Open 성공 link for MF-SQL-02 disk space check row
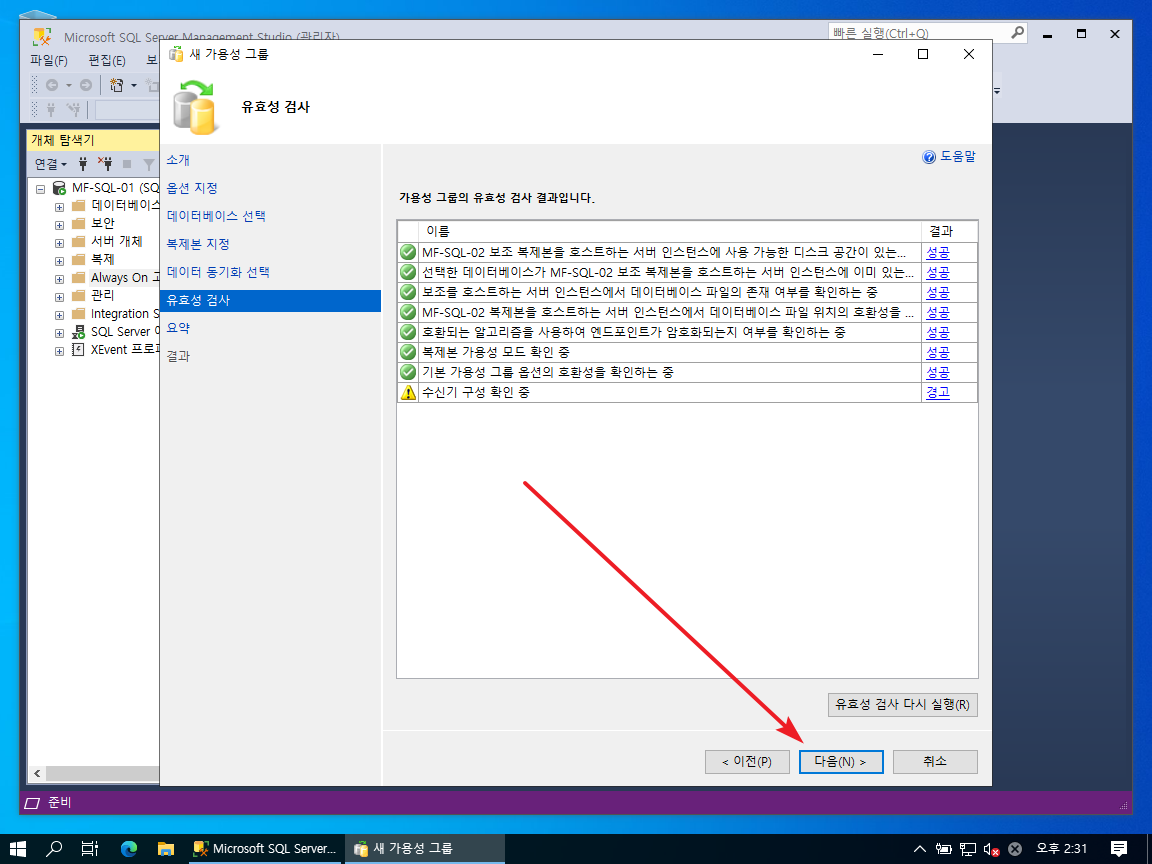 (x=937, y=252)
